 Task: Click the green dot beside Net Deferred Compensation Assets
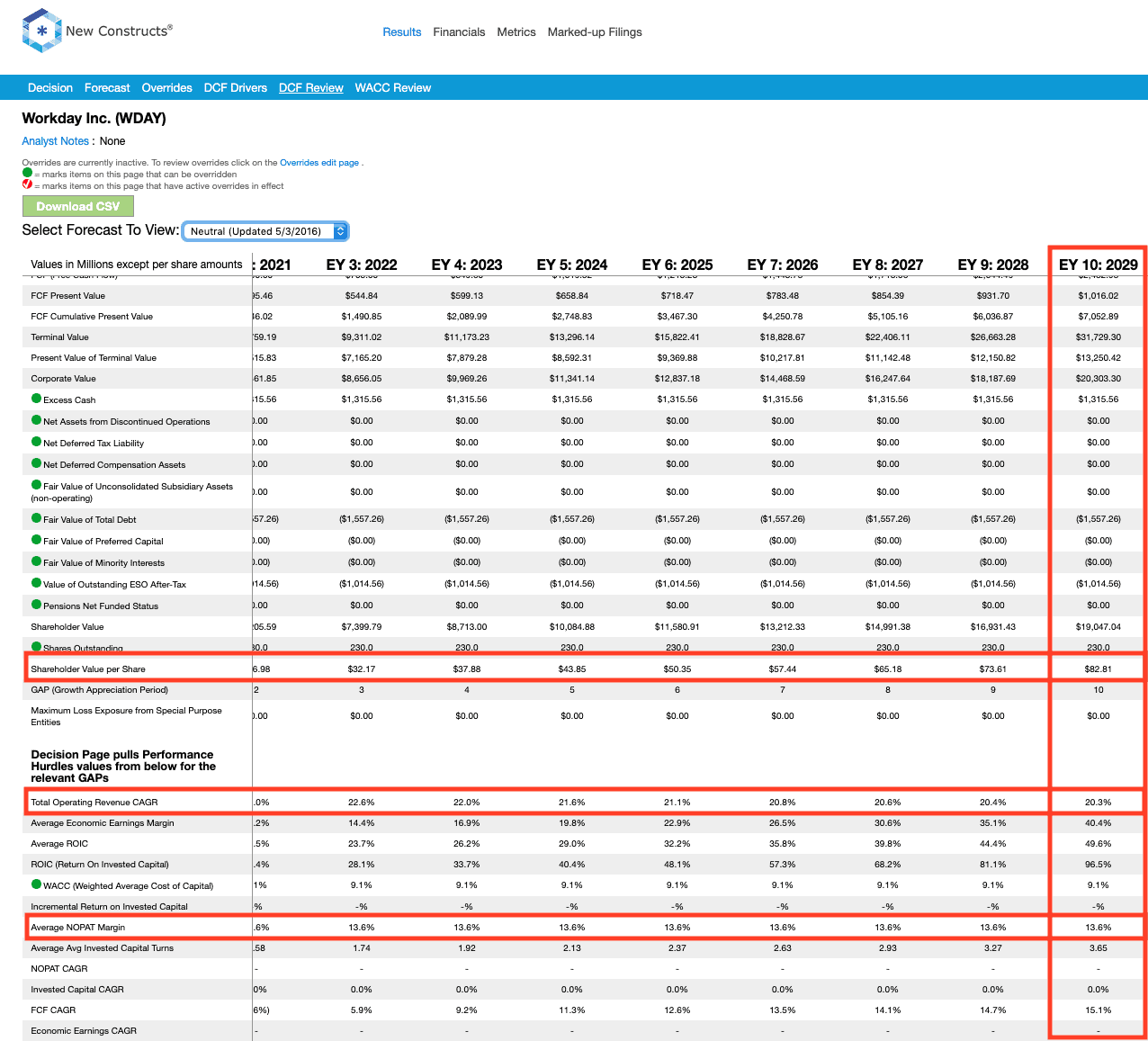36,463
